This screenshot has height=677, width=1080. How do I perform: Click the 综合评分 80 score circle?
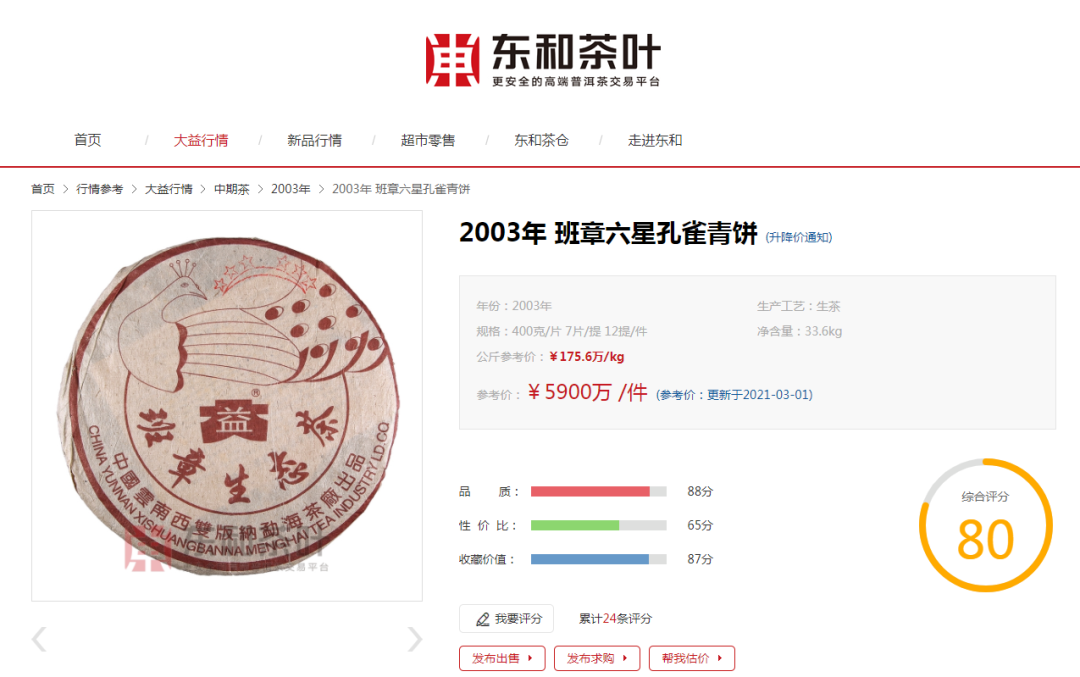click(x=986, y=525)
